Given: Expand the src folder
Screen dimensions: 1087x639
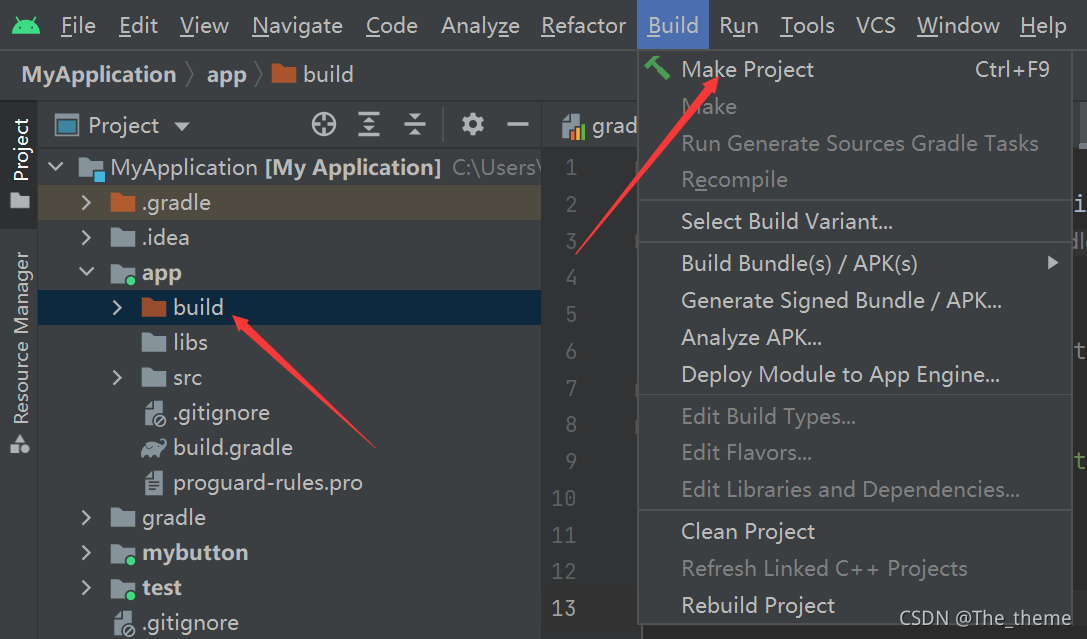Looking at the screenshot, I should click(117, 378).
